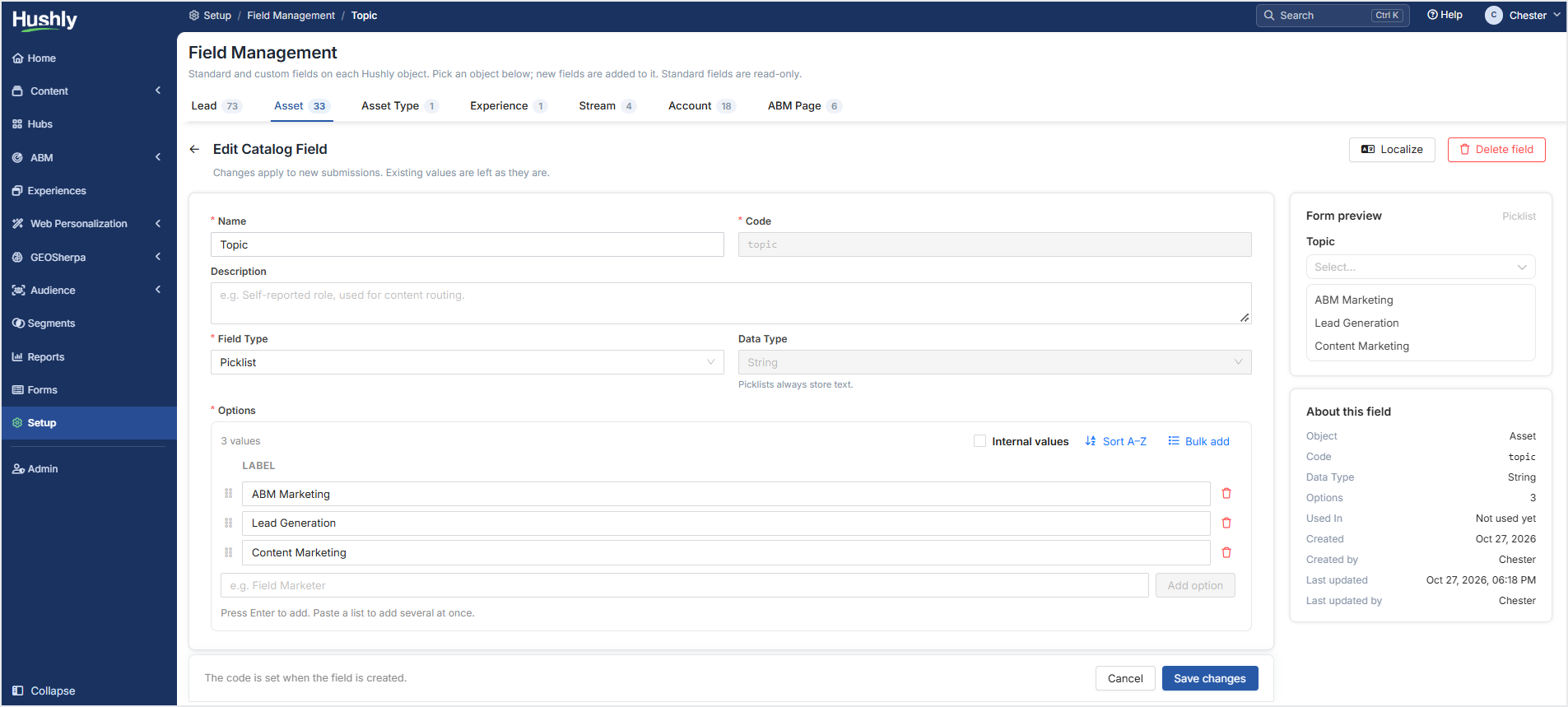Delete the ABM Marketing option
Image resolution: width=1568 pixels, height=707 pixels.
tap(1226, 494)
